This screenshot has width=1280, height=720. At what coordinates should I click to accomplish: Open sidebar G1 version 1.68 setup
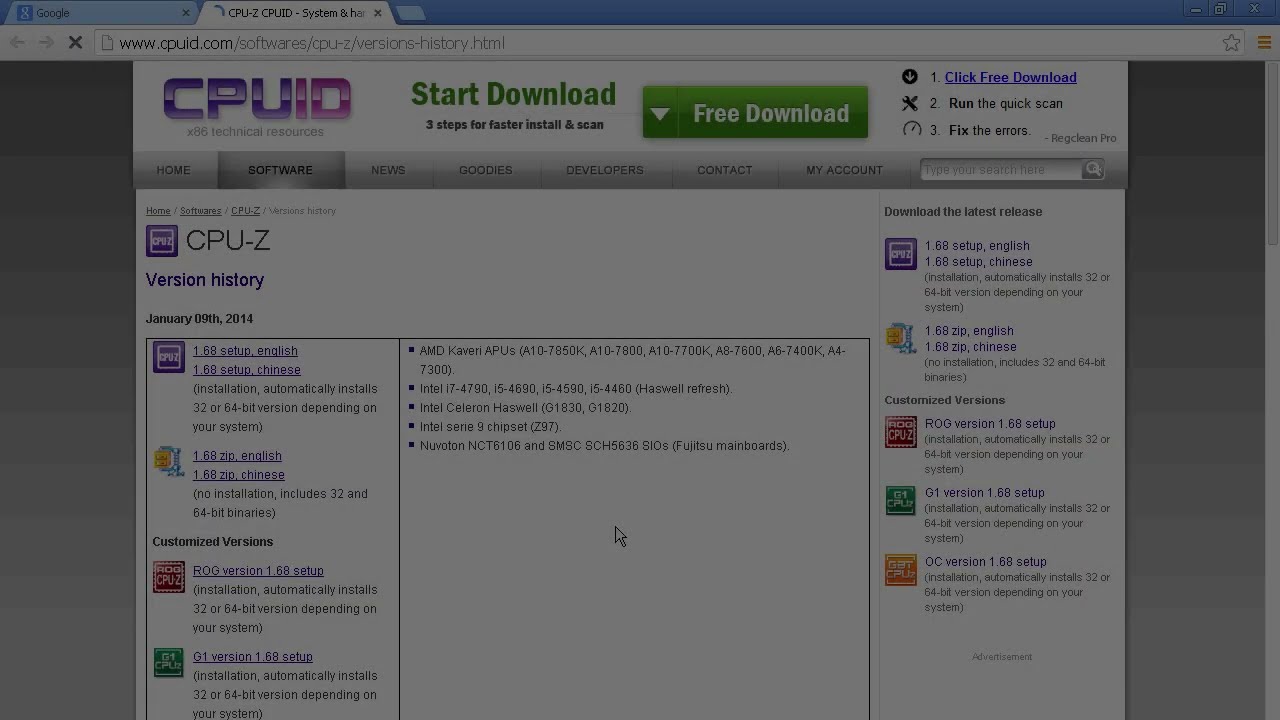(985, 493)
